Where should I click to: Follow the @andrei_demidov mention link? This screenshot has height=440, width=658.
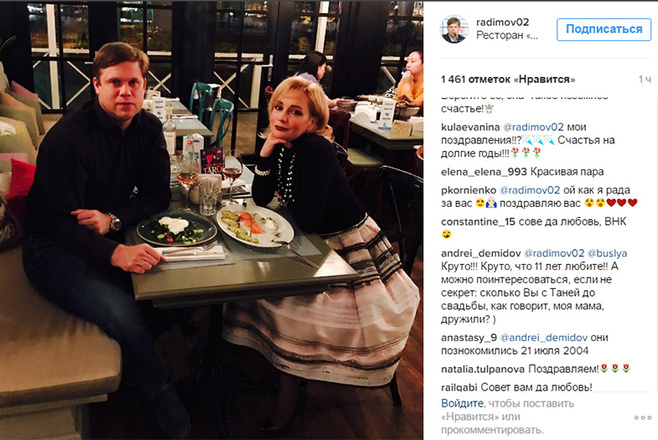pos(544,338)
